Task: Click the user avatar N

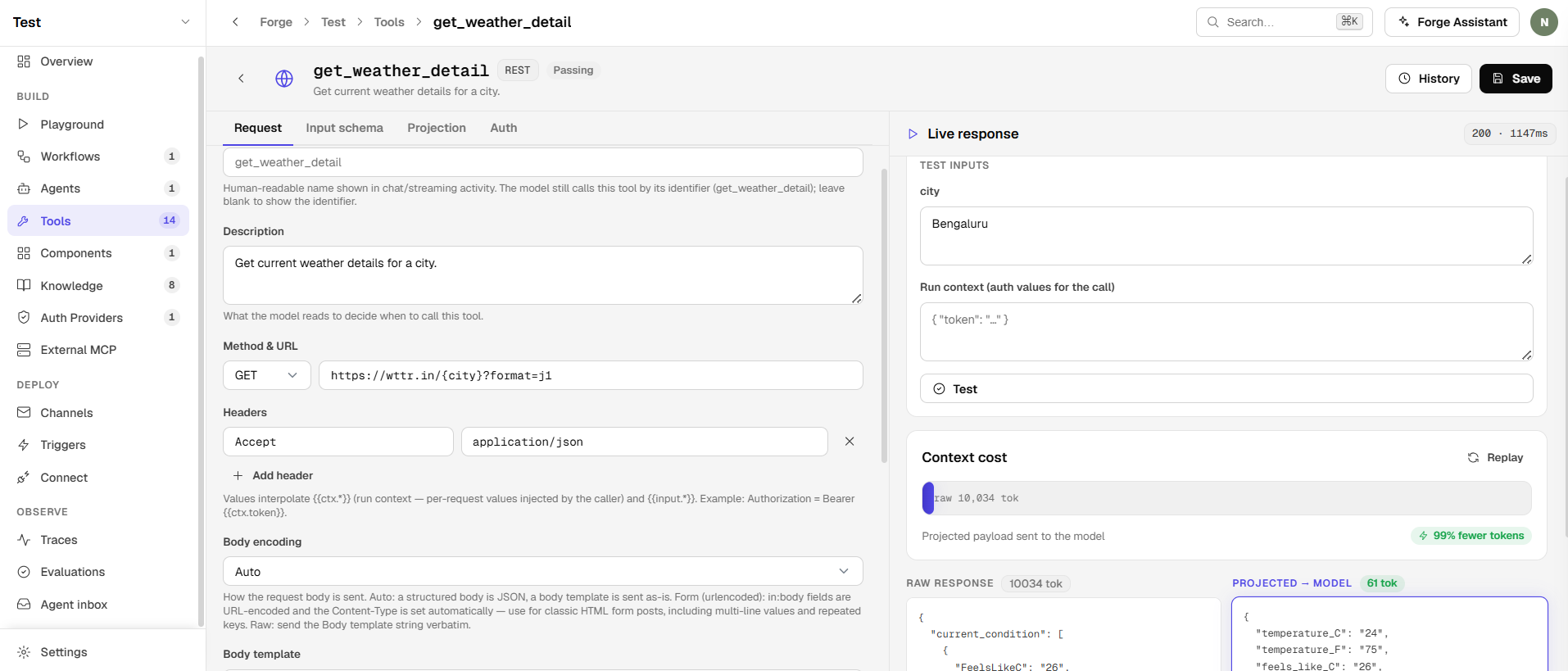Action: (x=1543, y=22)
